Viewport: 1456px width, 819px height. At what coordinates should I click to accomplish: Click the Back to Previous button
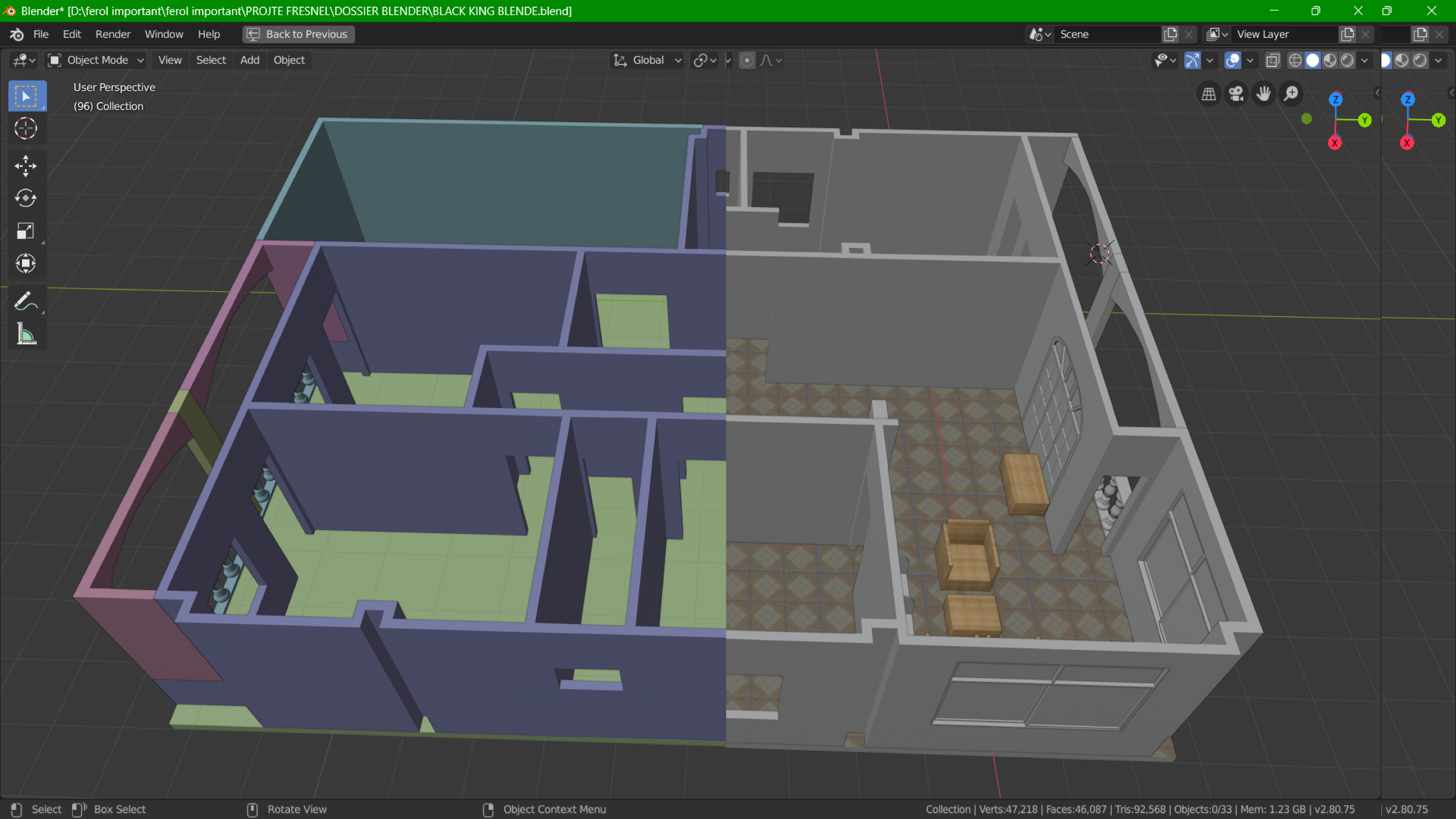[298, 34]
